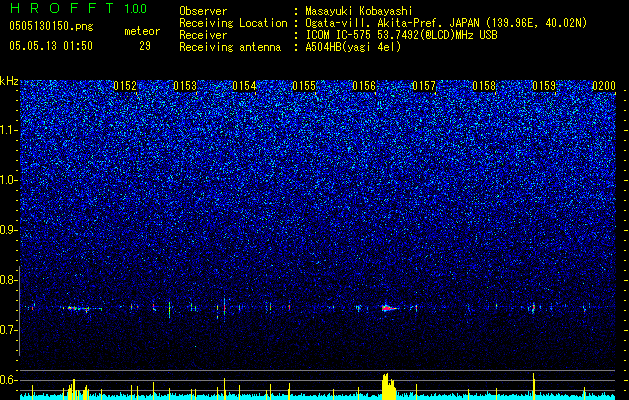Click the 'Receiving Location' label

pos(233,23)
